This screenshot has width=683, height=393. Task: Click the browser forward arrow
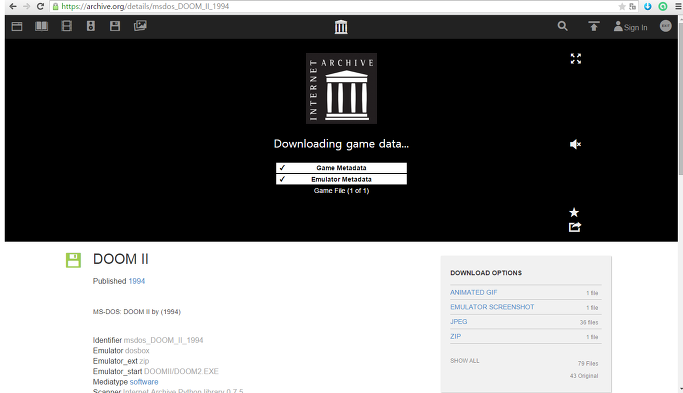[x=27, y=6]
